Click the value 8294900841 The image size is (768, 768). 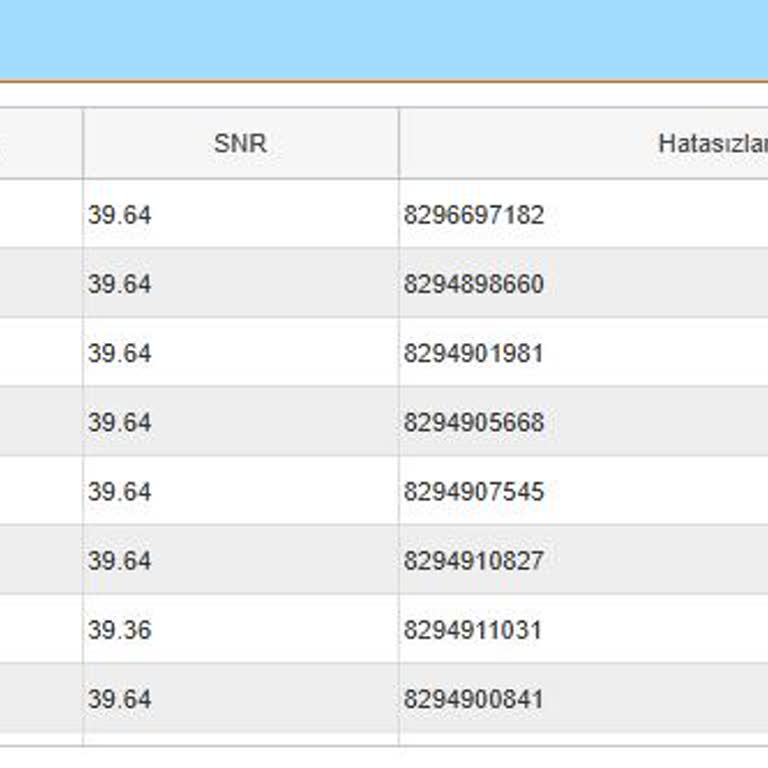pos(474,699)
